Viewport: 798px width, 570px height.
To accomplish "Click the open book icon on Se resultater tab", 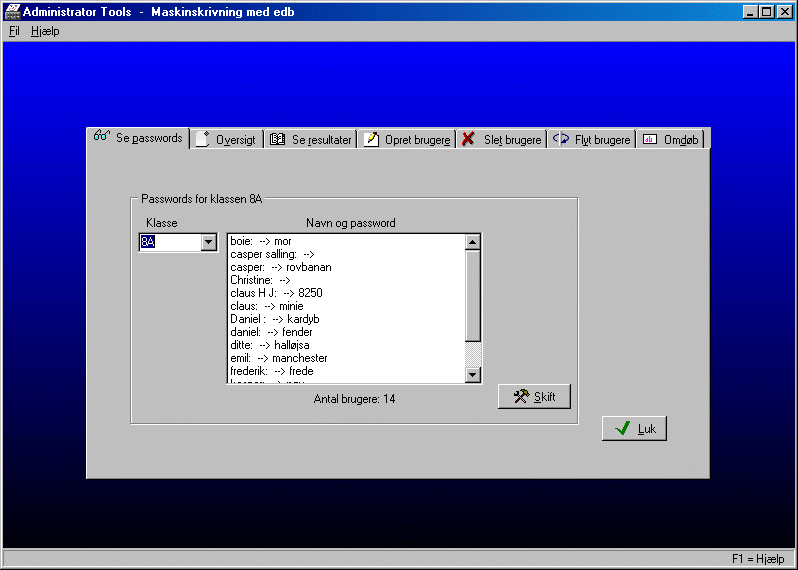I will tap(277, 139).
